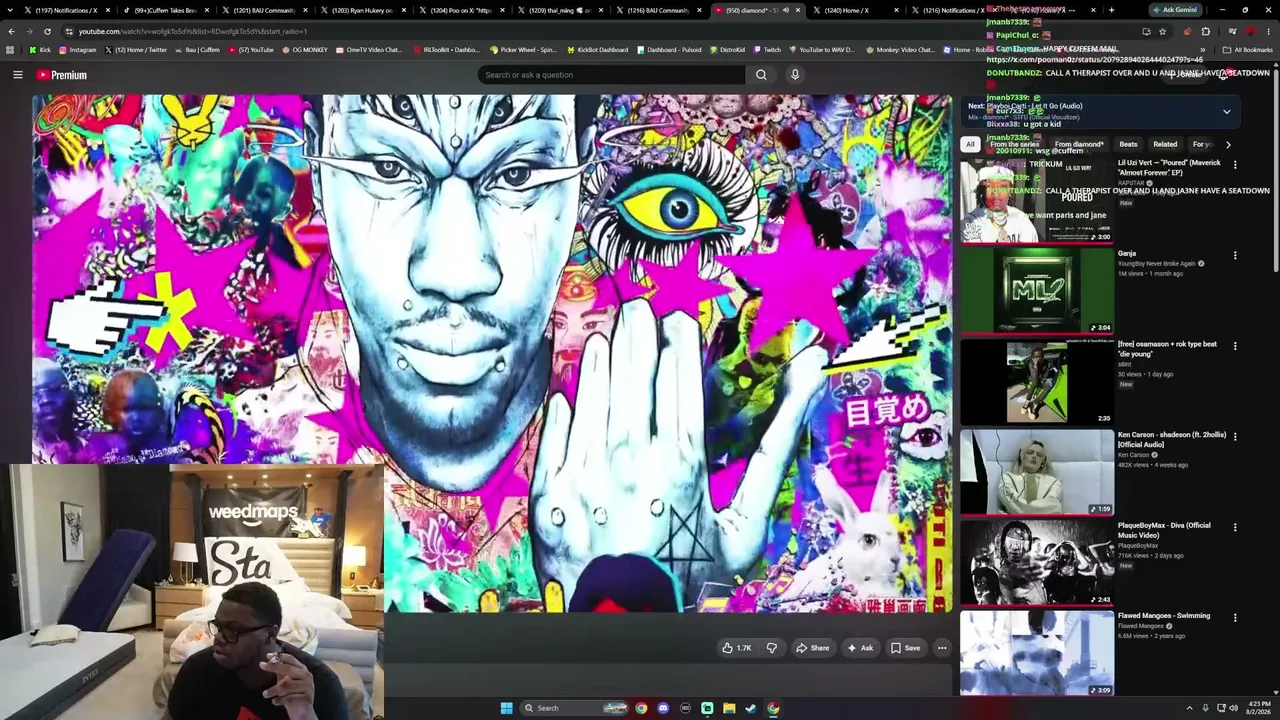Expand the hidden bookmarks overflow chevron
This screenshot has height=720, width=1280.
pyautogui.click(x=1203, y=49)
